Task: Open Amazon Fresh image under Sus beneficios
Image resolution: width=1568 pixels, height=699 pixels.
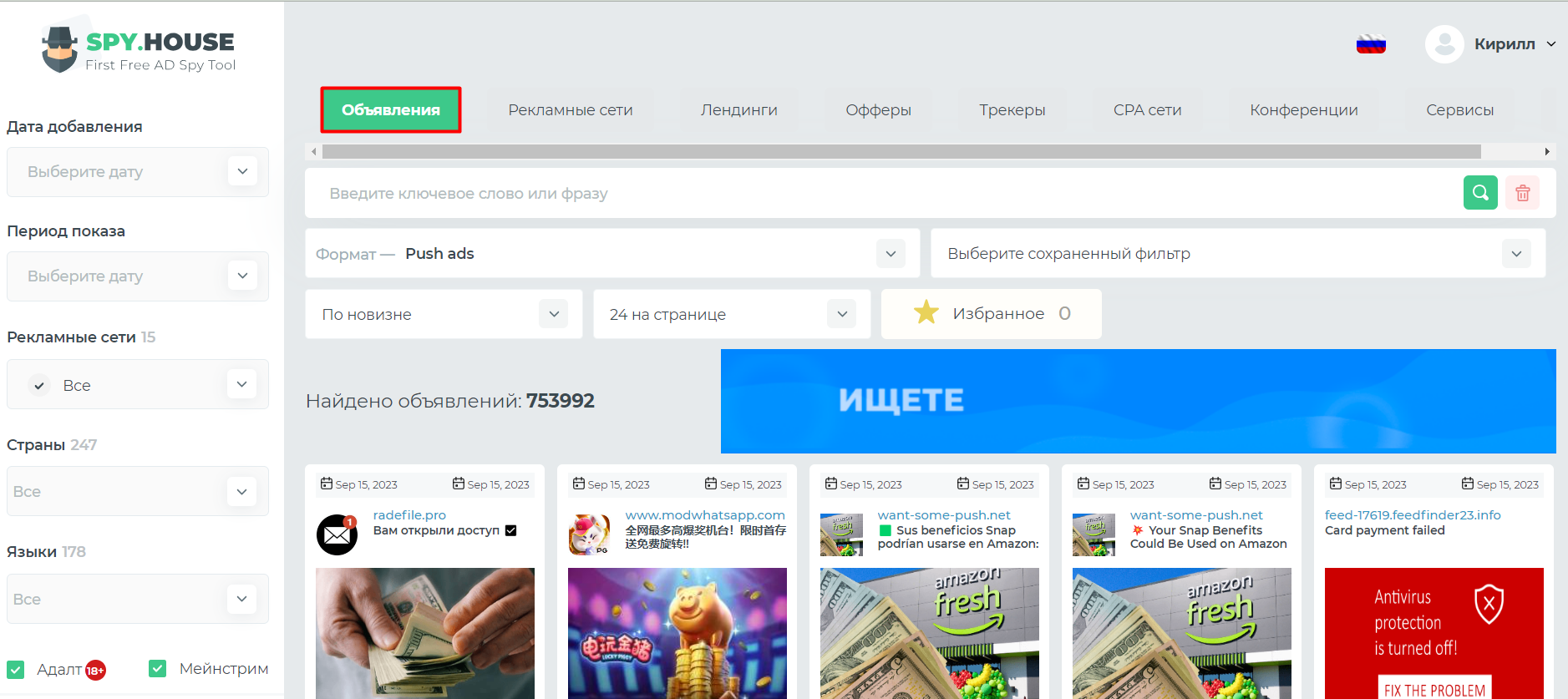Action: coord(930,633)
